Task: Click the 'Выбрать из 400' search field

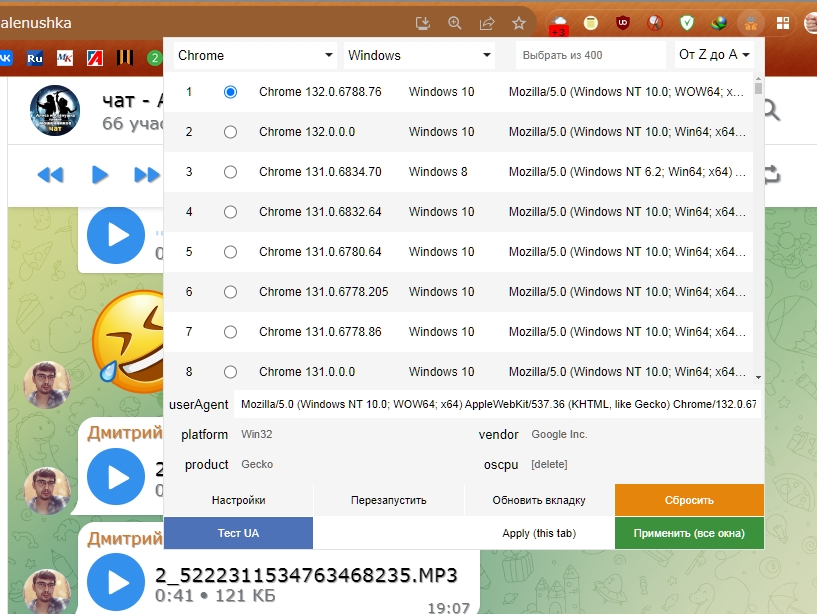Action: tap(590, 55)
